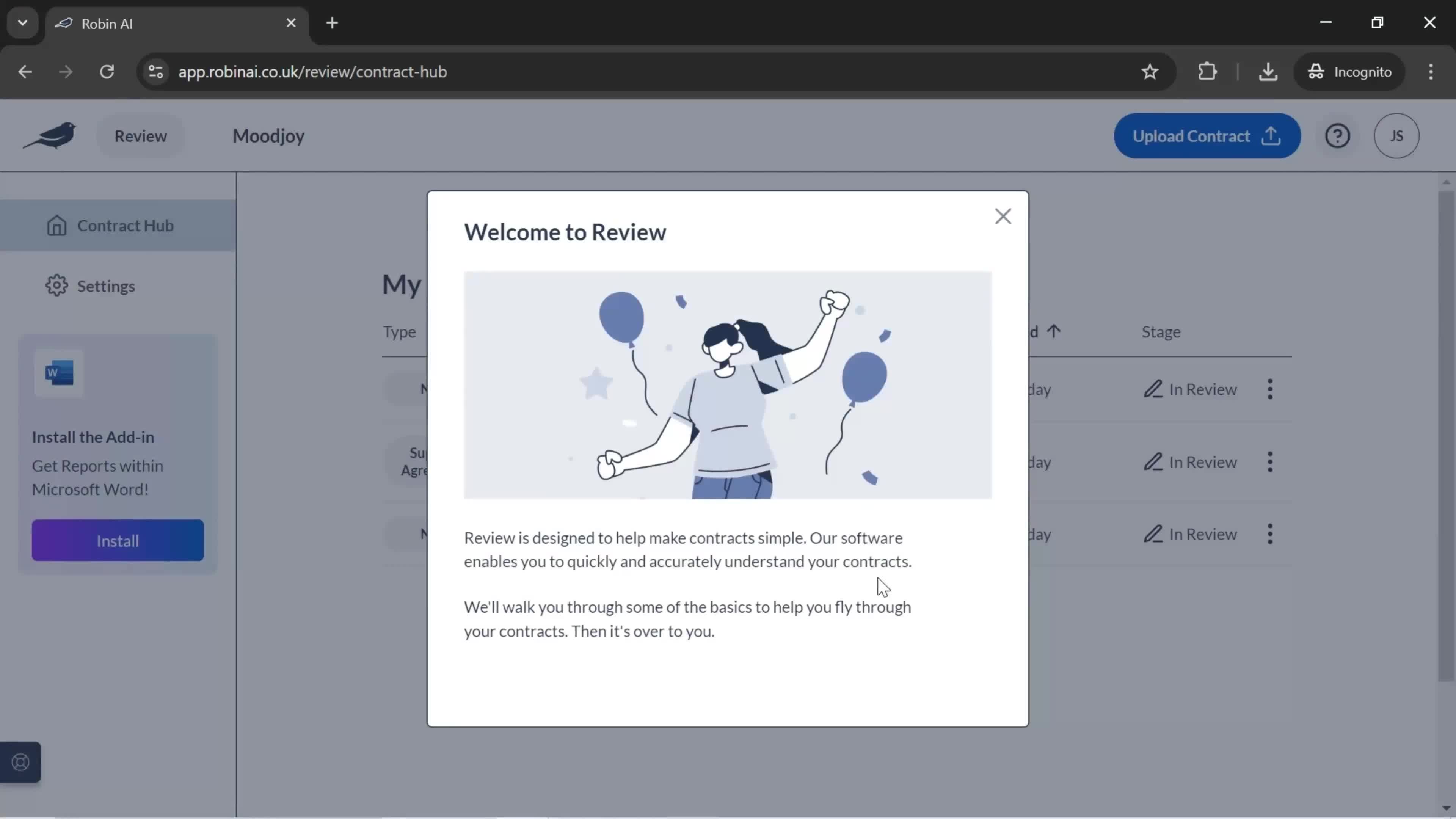
Task: Open the Settings panel
Action: click(106, 286)
